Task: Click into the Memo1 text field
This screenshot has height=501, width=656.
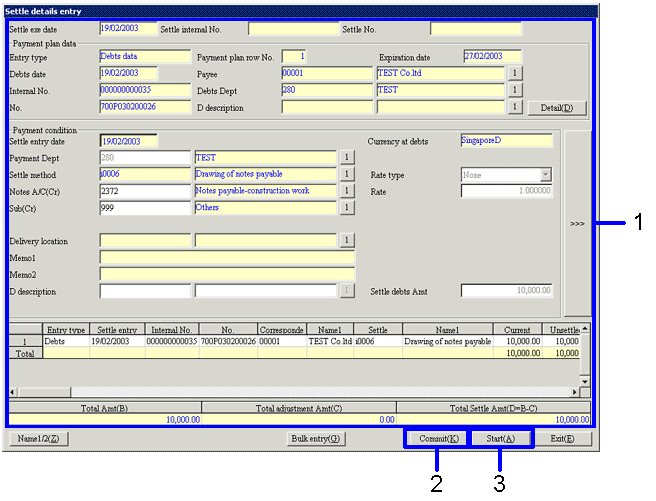Action: tap(227, 257)
